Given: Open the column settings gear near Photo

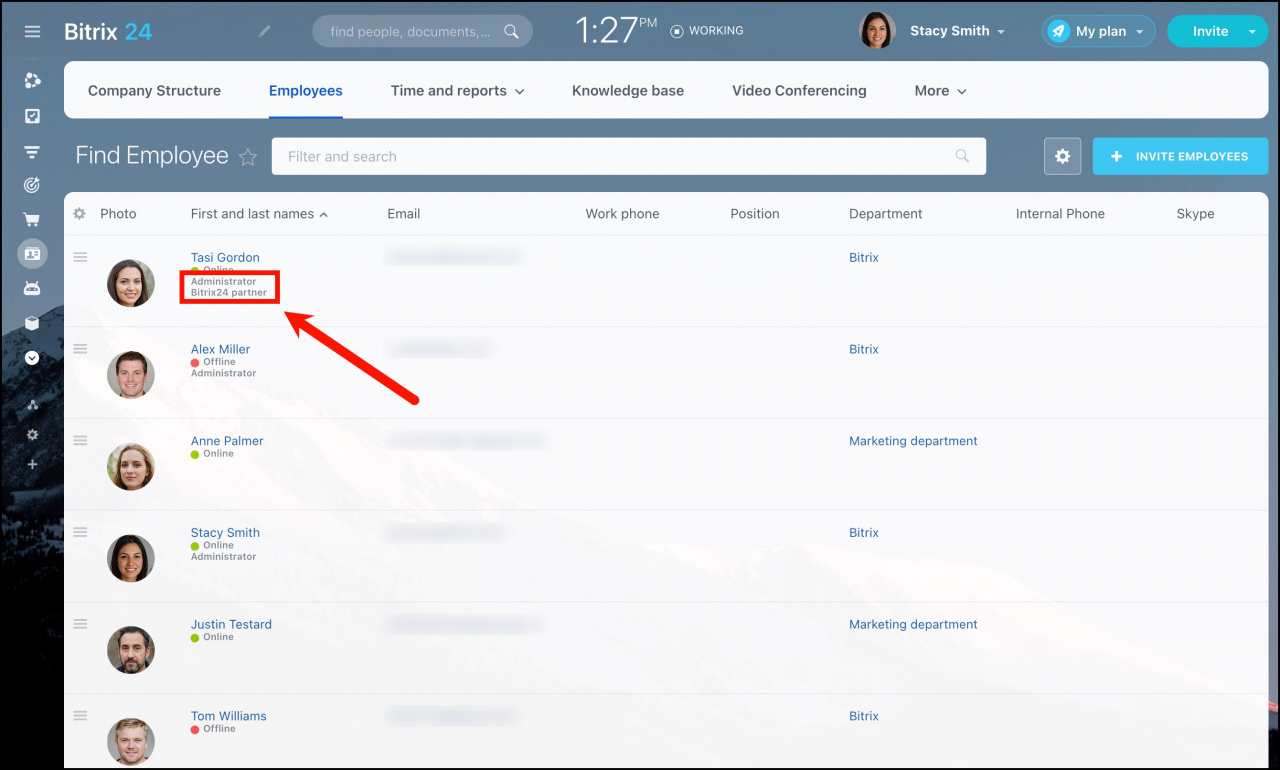Looking at the screenshot, I should point(80,214).
